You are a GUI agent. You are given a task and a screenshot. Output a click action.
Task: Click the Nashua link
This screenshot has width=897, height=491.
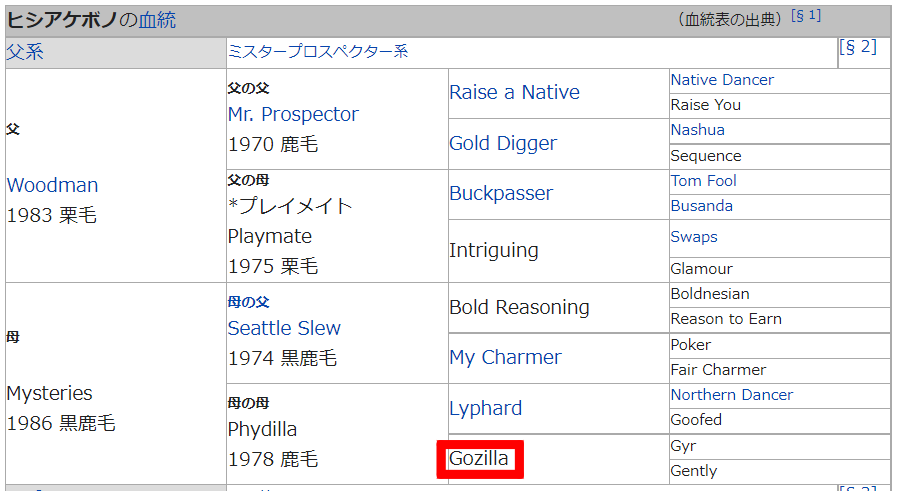697,130
